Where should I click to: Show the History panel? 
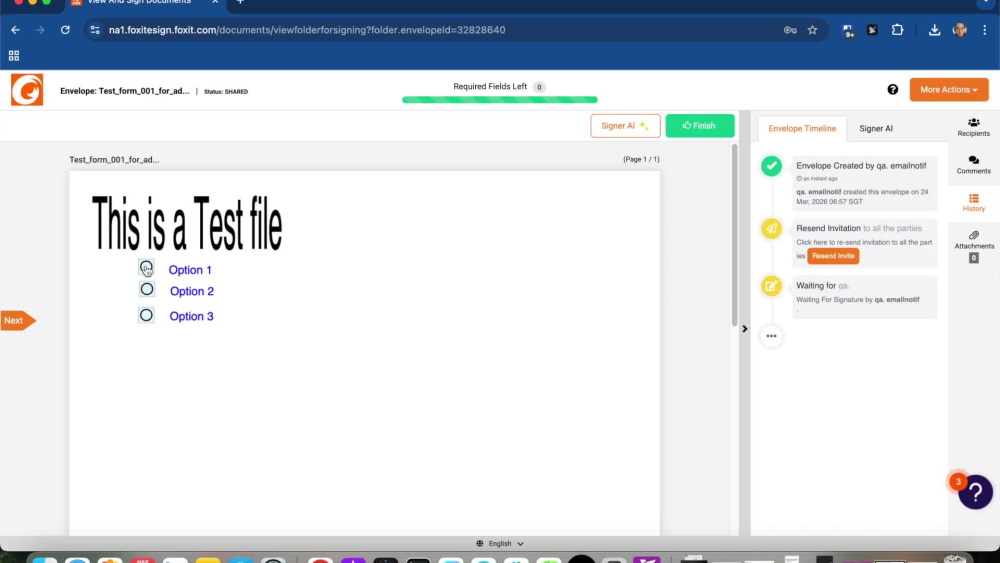(973, 202)
